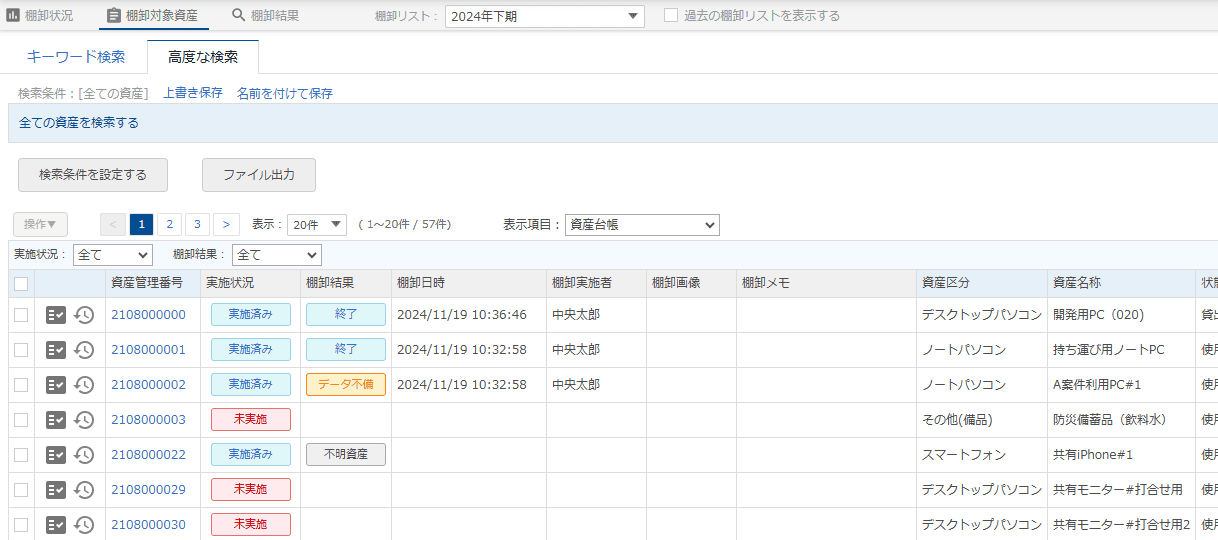Open the 棚卸リスト dropdown showing 2024年下期
1218x540 pixels.
click(544, 16)
